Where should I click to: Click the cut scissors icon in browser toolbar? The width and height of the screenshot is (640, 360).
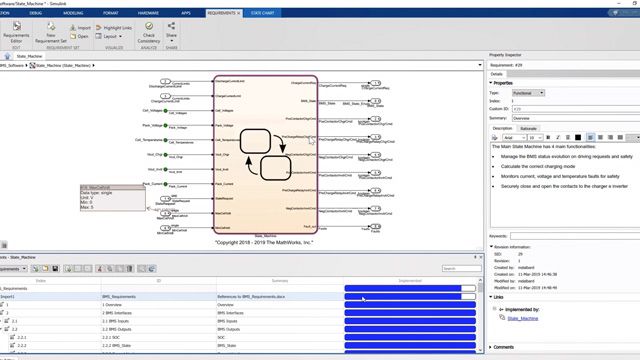tap(100, 269)
